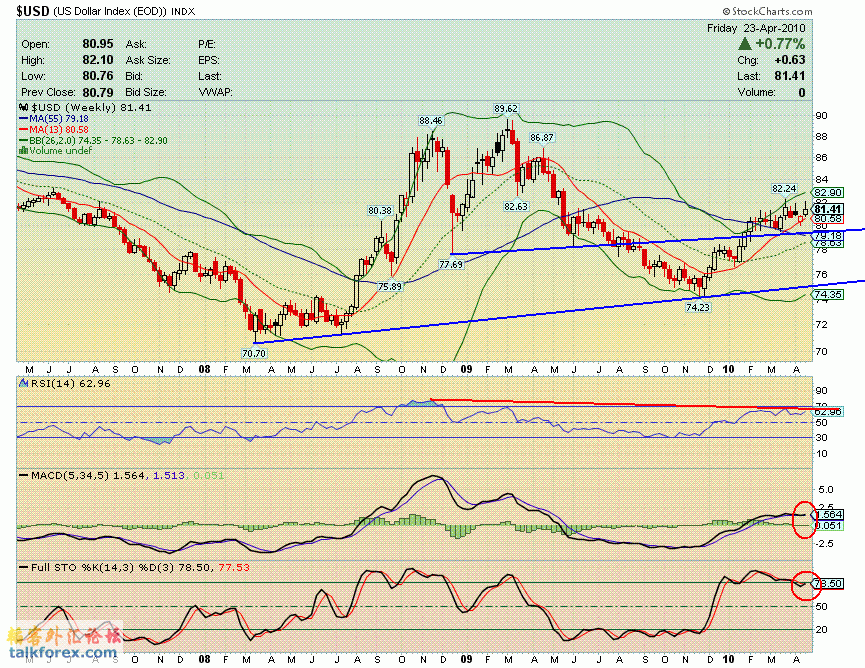
Task: Click the green volume bars legend icon
Action: [x=24, y=151]
